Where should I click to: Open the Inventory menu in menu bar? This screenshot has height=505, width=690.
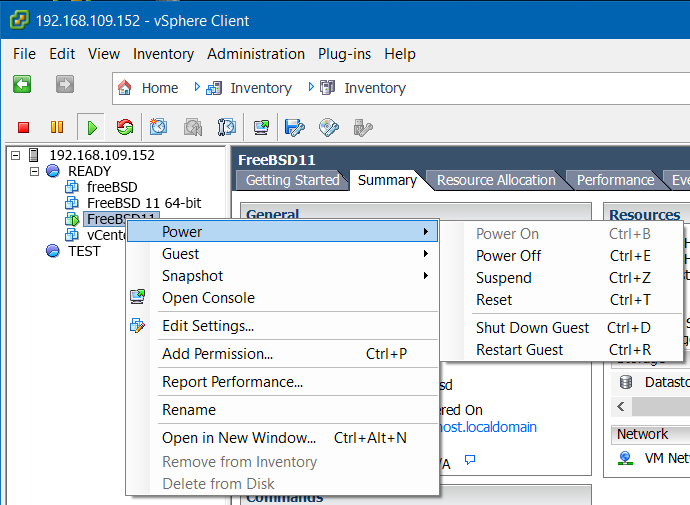point(163,54)
